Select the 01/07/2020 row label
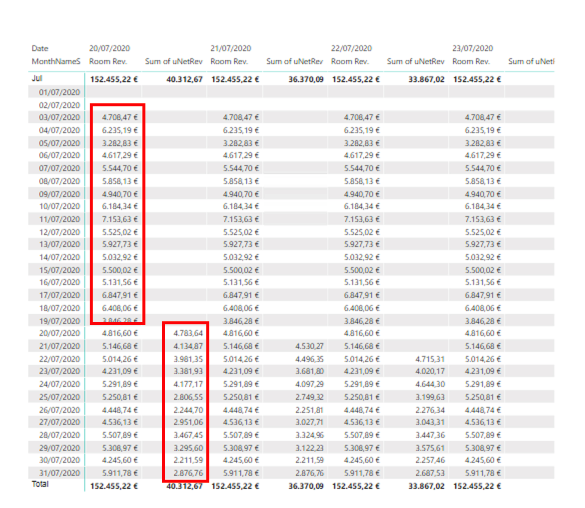 click(x=59, y=92)
